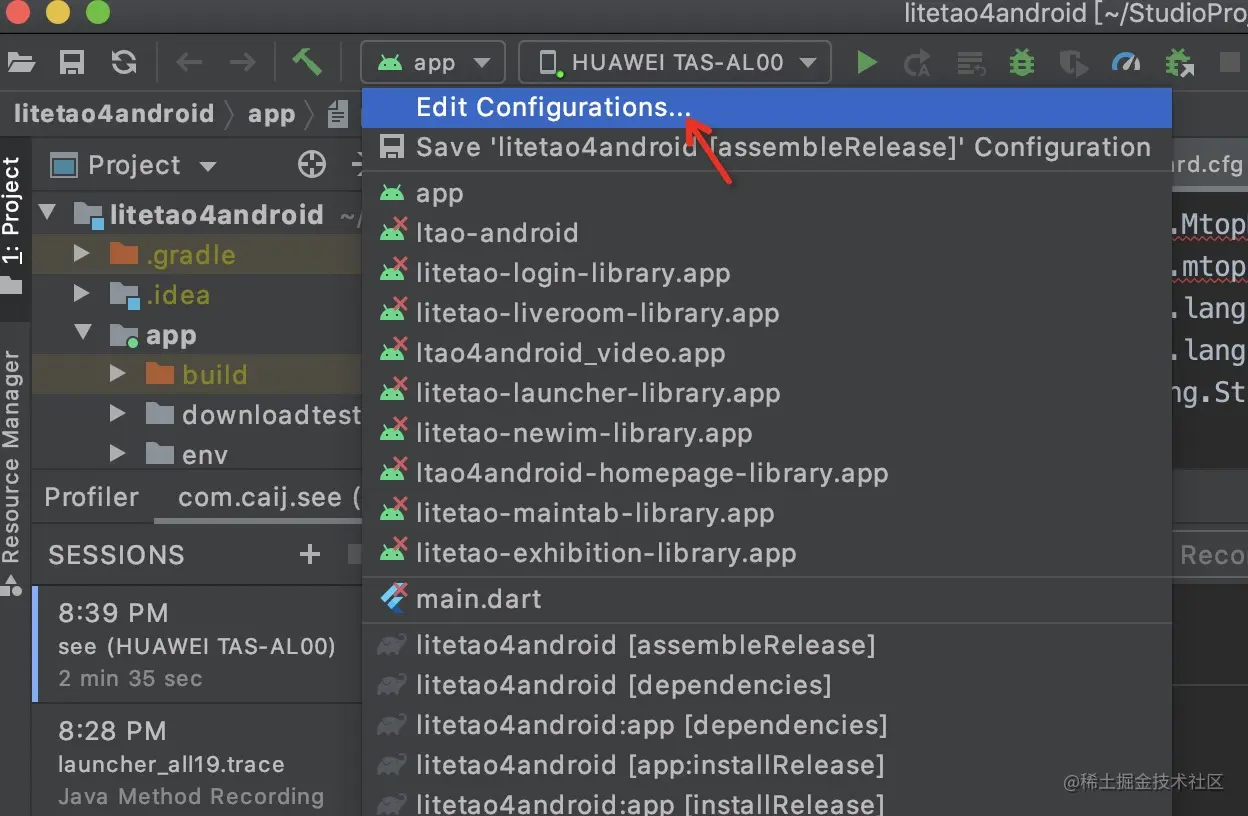Click the Back navigation arrow
Viewport: 1248px width, 816px height.
click(189, 62)
